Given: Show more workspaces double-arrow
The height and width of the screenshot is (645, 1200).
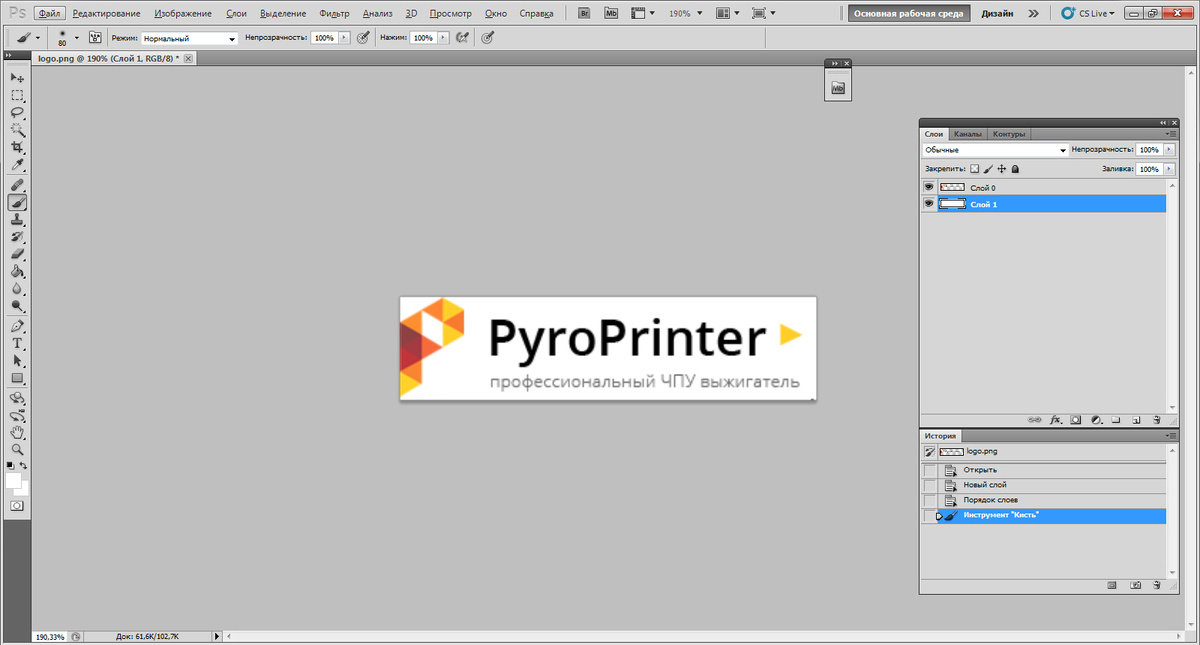Looking at the screenshot, I should point(1033,14).
